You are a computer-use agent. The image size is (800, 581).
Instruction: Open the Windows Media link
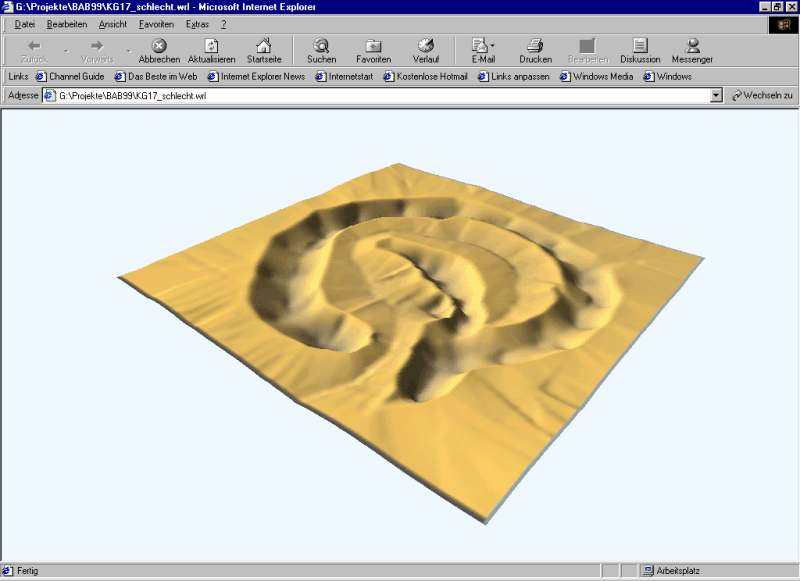point(597,76)
